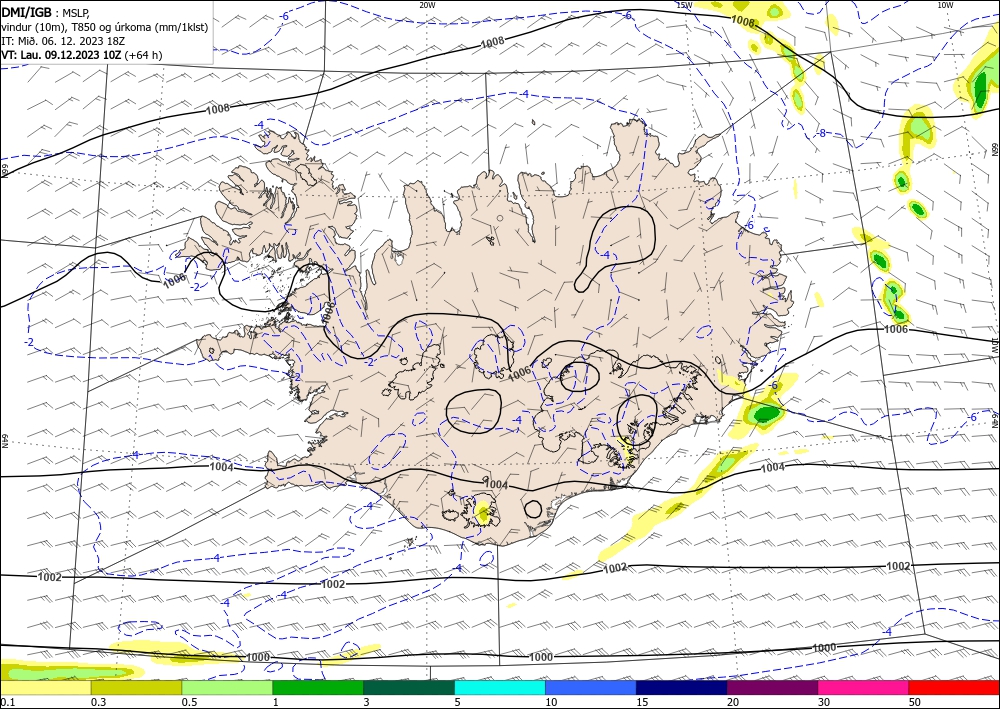Viewport: 1000px width, 709px height.
Task: Click the "DMI/IGB : MSLP," title line
Action: [x=46, y=11]
